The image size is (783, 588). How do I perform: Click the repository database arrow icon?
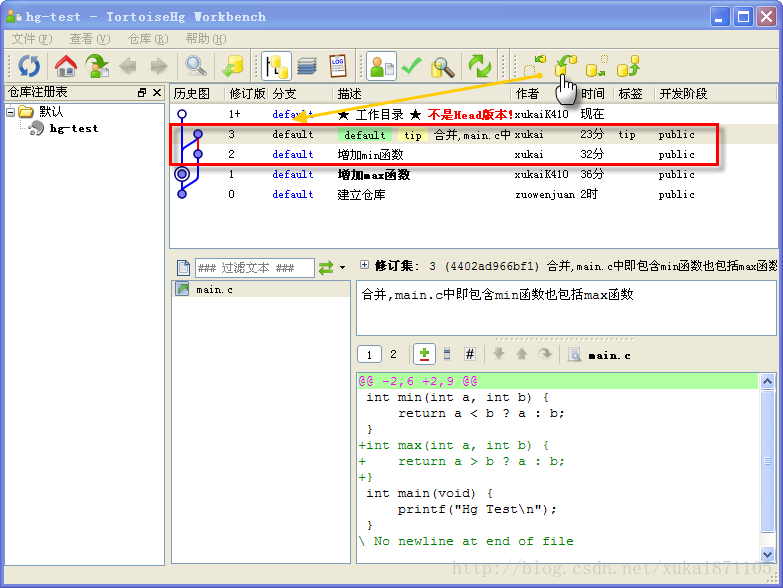point(232,66)
